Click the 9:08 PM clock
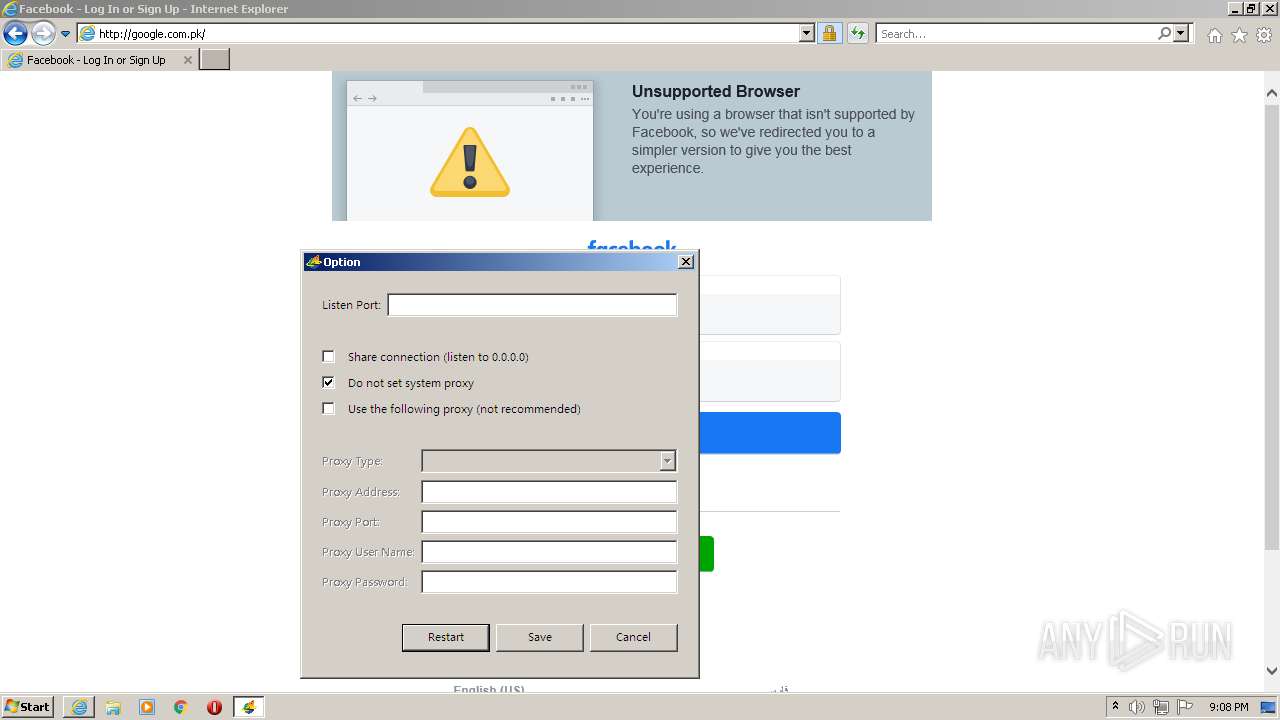The height and width of the screenshot is (720, 1280). 1229,707
